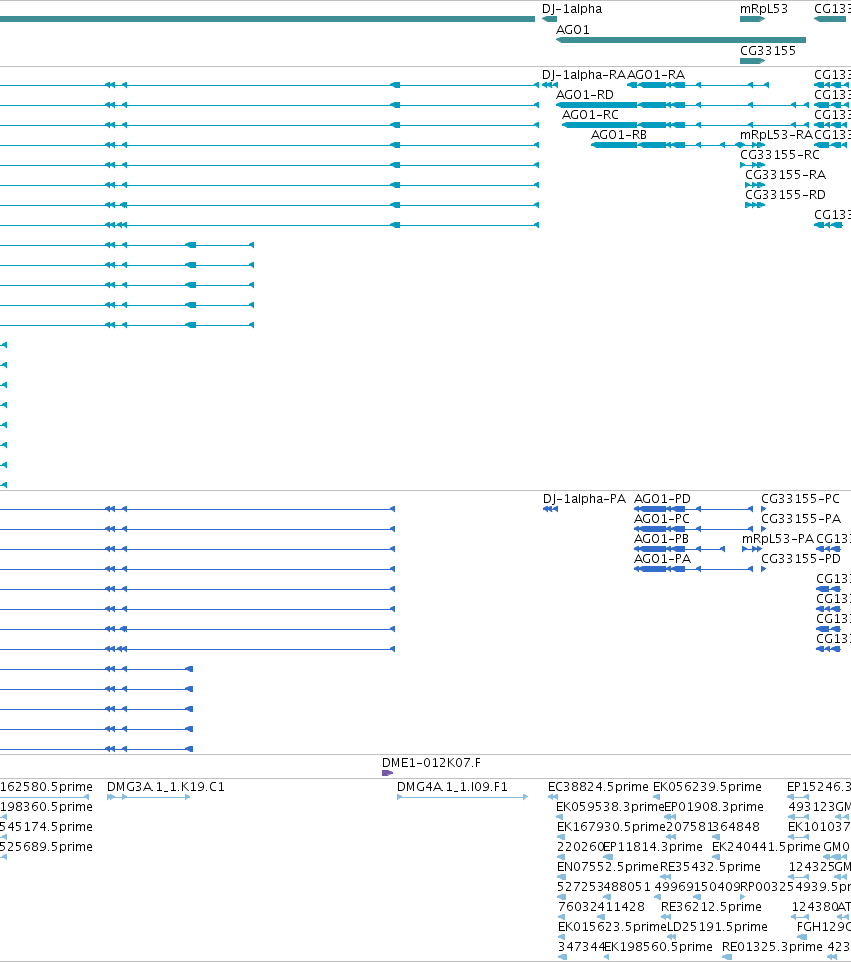The width and height of the screenshot is (851, 962).
Task: Click the 525689.5prime EST label
Action: (46, 847)
